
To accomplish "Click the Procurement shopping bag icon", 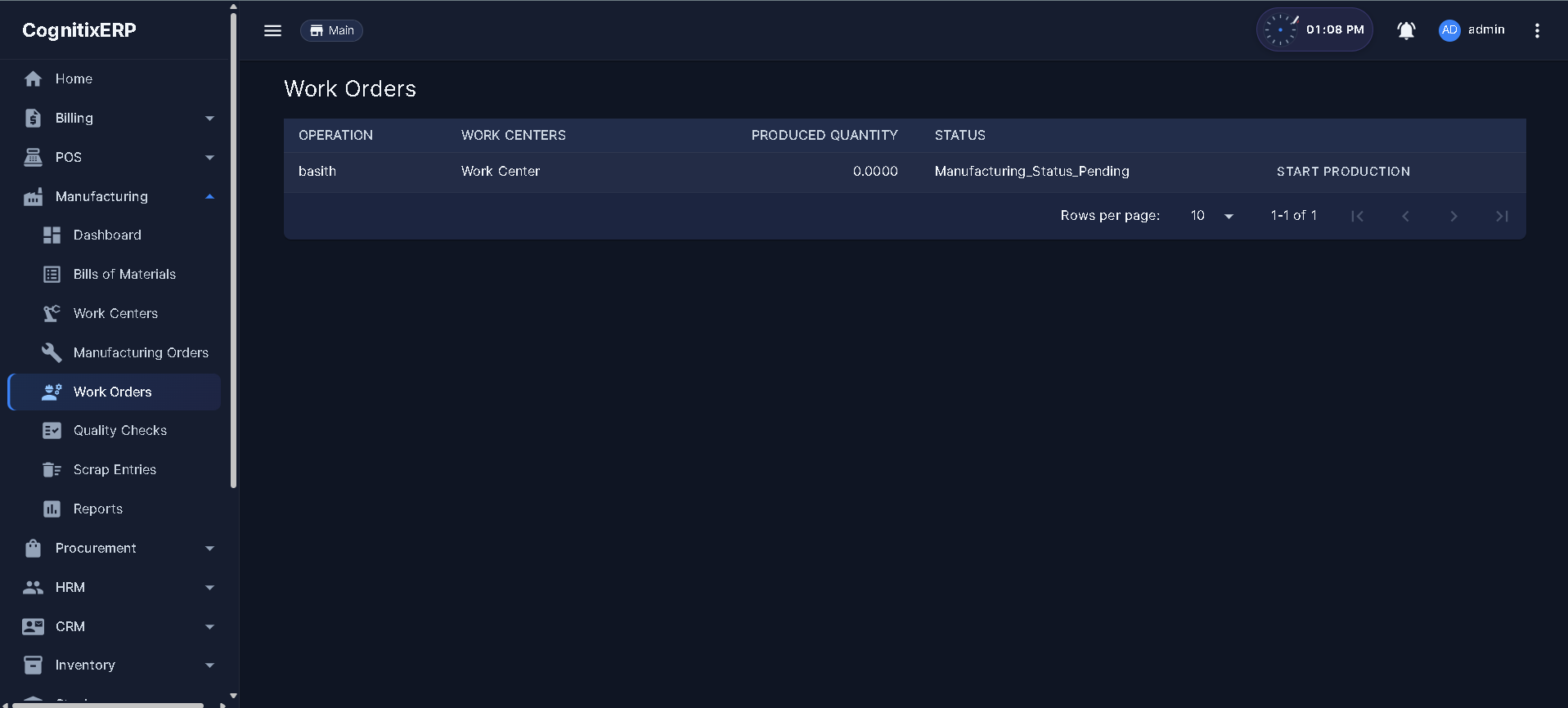I will [33, 548].
